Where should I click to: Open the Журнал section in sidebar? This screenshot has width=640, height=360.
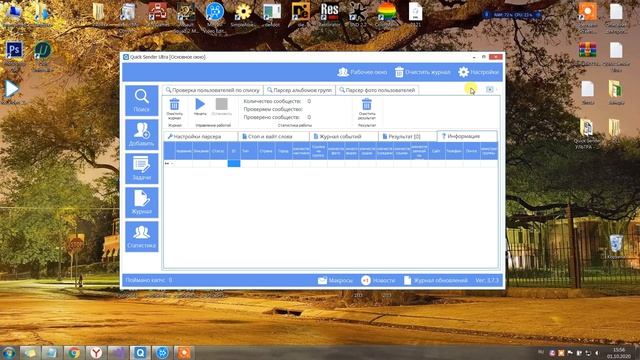142,202
